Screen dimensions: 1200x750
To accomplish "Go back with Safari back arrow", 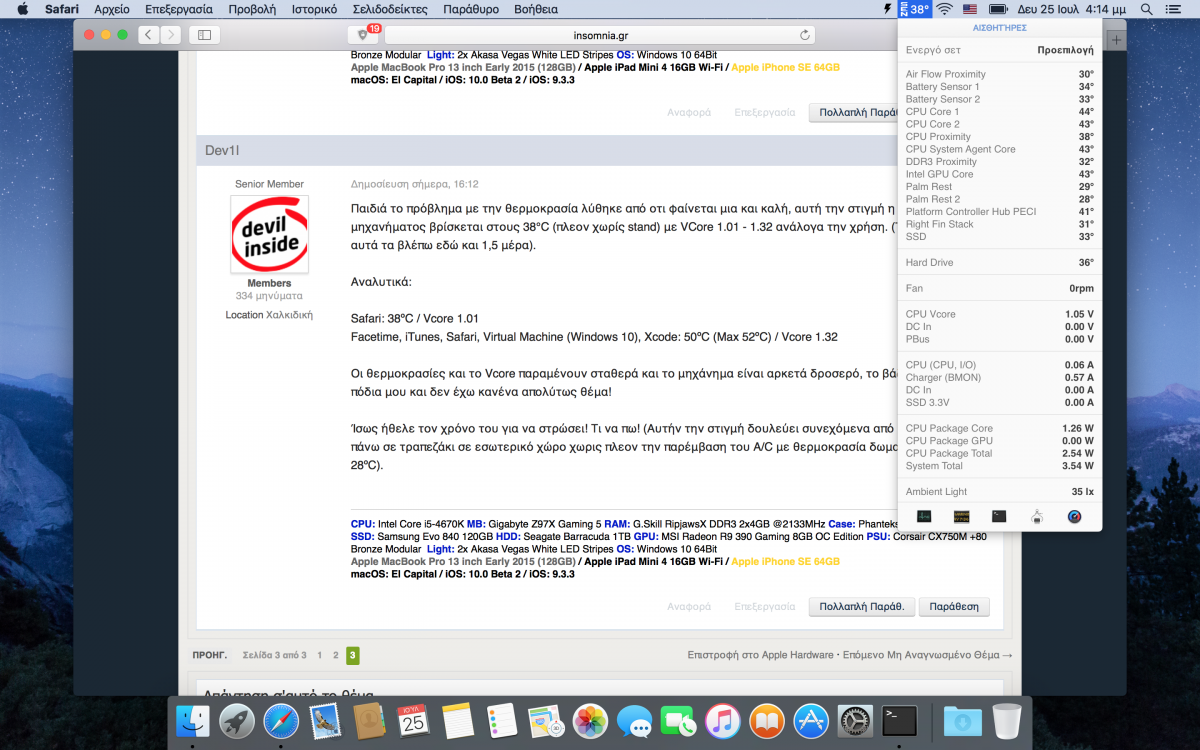I will pyautogui.click(x=148, y=34).
